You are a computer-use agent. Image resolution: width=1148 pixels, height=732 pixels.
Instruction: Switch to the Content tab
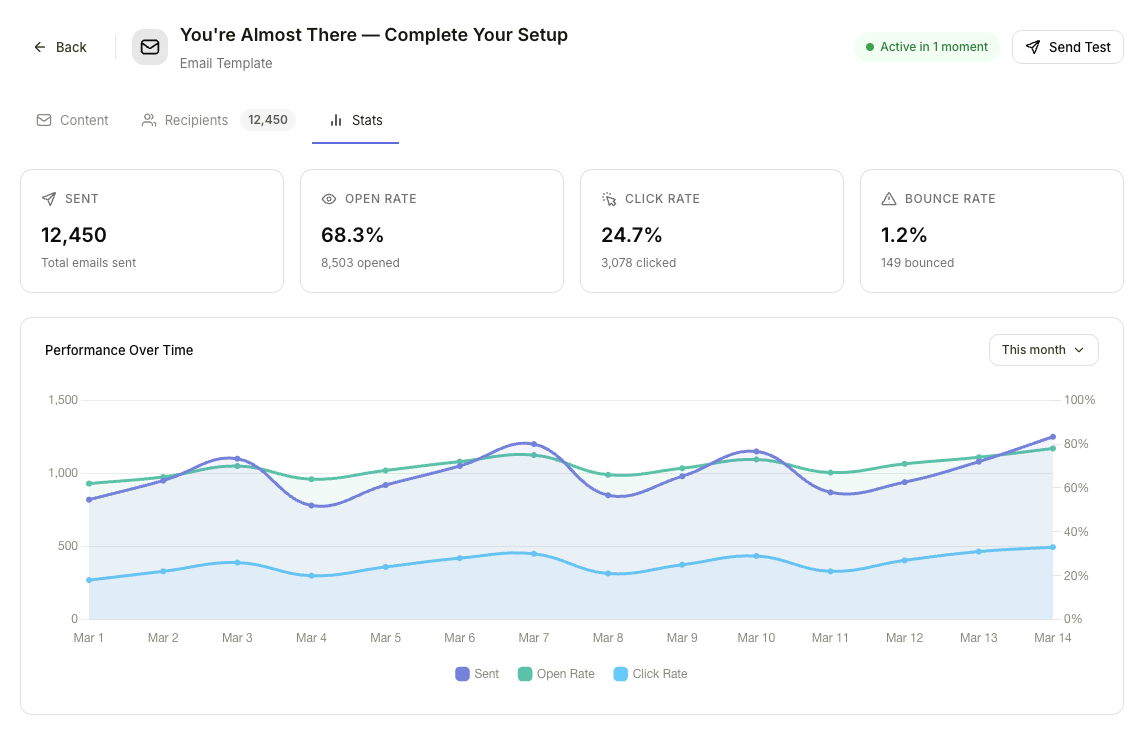coord(84,119)
